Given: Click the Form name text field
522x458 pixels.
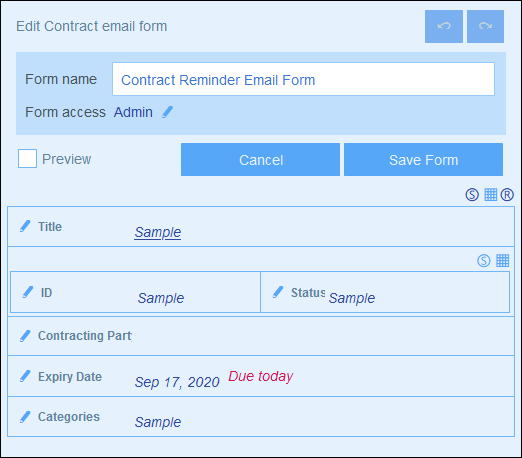Looking at the screenshot, I should (x=303, y=79).
